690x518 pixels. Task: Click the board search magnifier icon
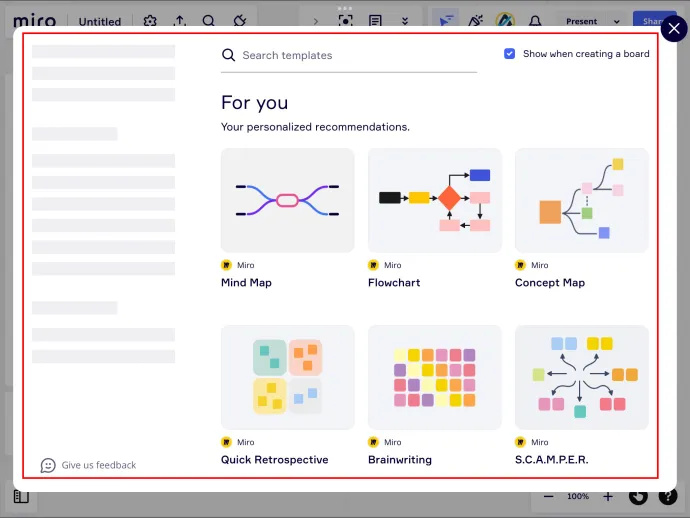point(209,21)
